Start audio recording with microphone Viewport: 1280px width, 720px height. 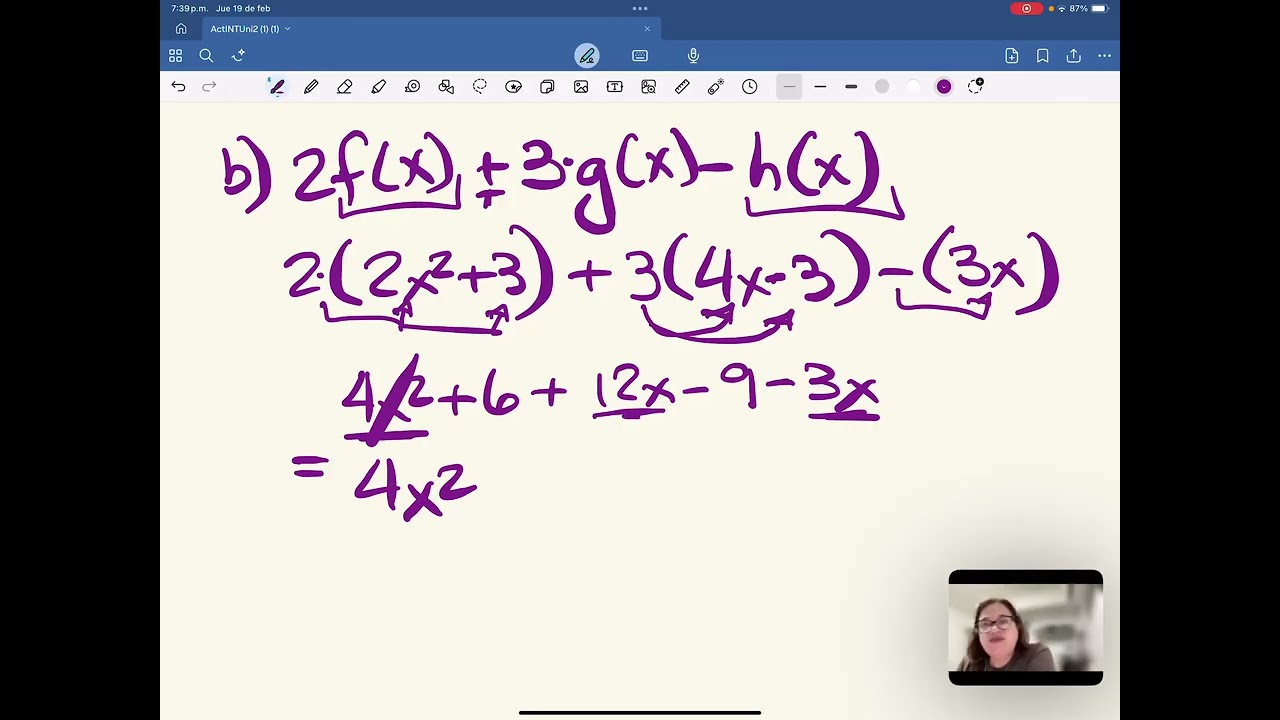(693, 56)
